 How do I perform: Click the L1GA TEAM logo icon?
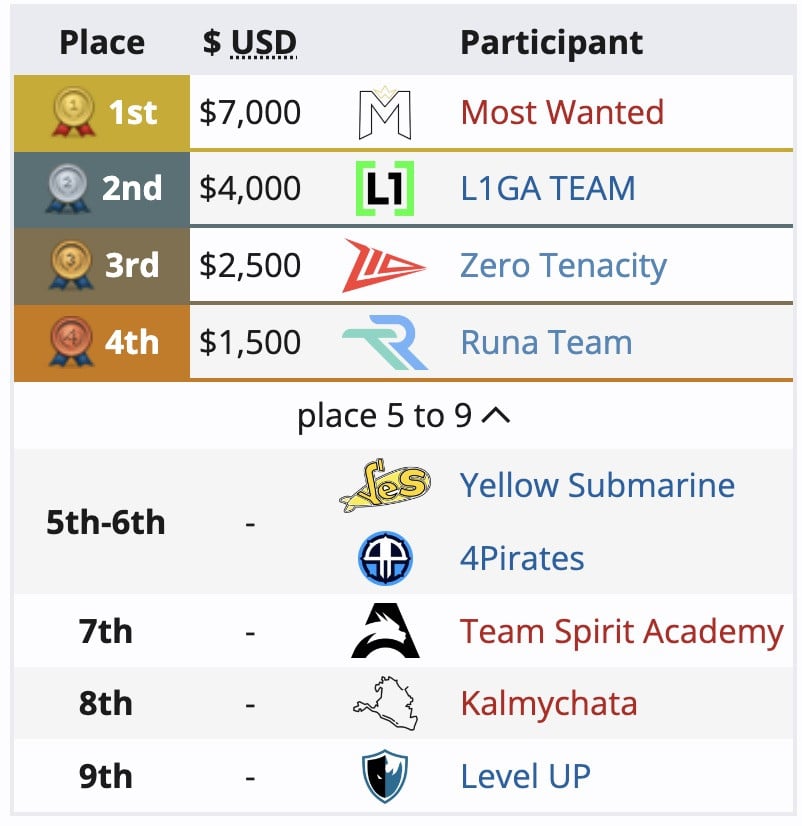385,189
